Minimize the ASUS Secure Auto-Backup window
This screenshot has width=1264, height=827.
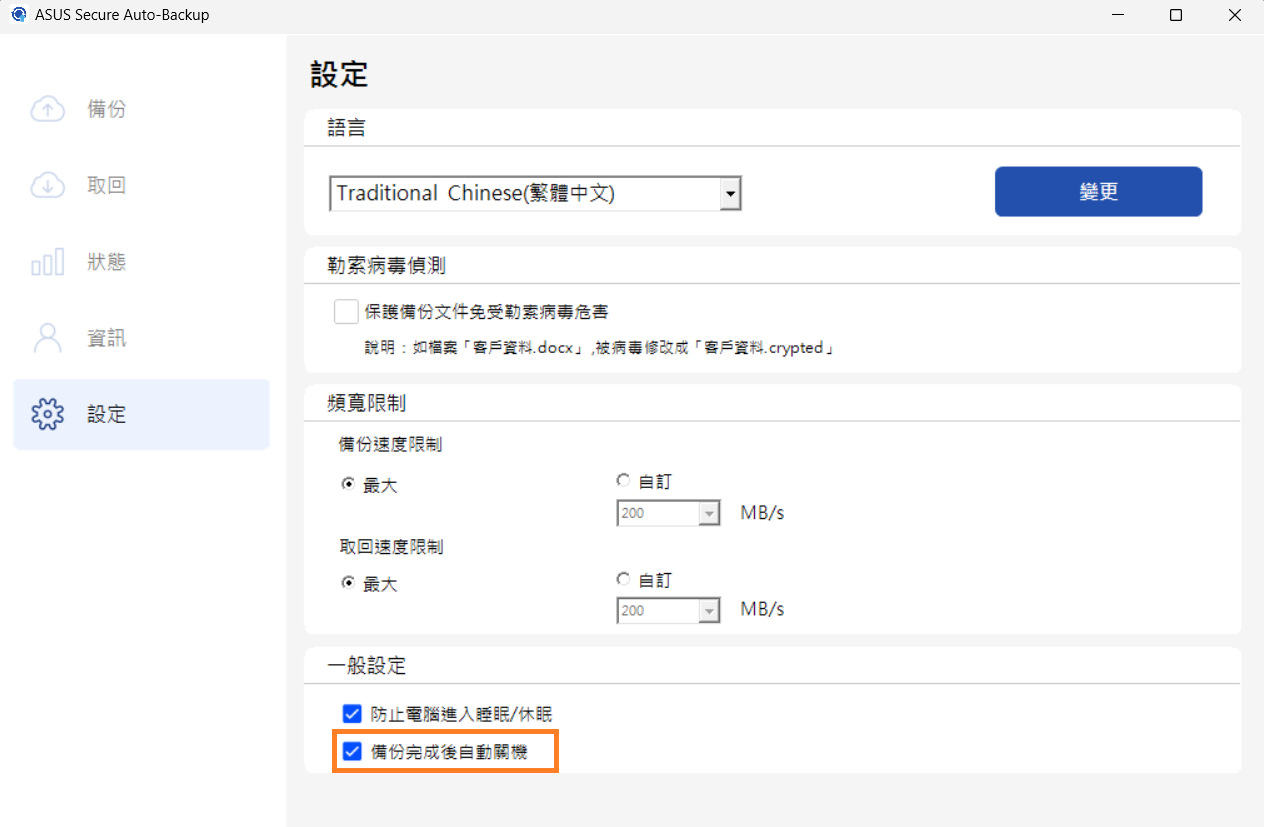pos(1120,15)
